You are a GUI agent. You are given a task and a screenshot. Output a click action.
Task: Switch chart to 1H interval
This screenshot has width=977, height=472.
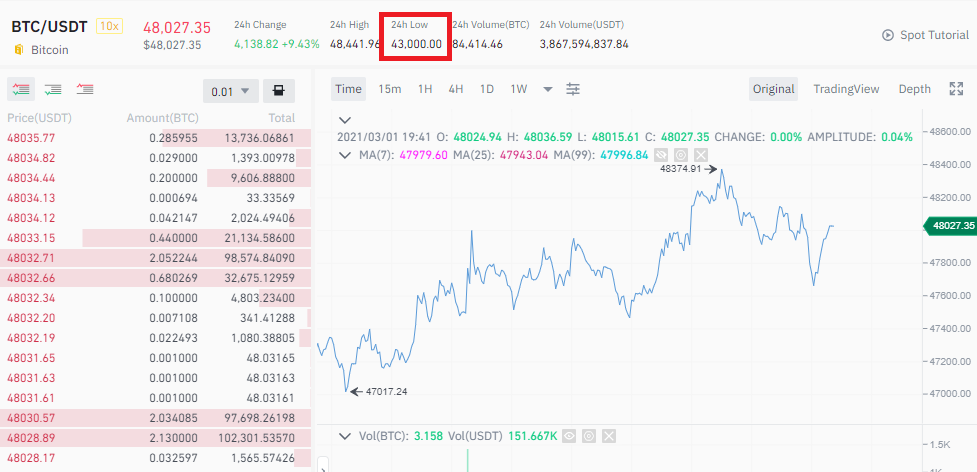coord(425,89)
